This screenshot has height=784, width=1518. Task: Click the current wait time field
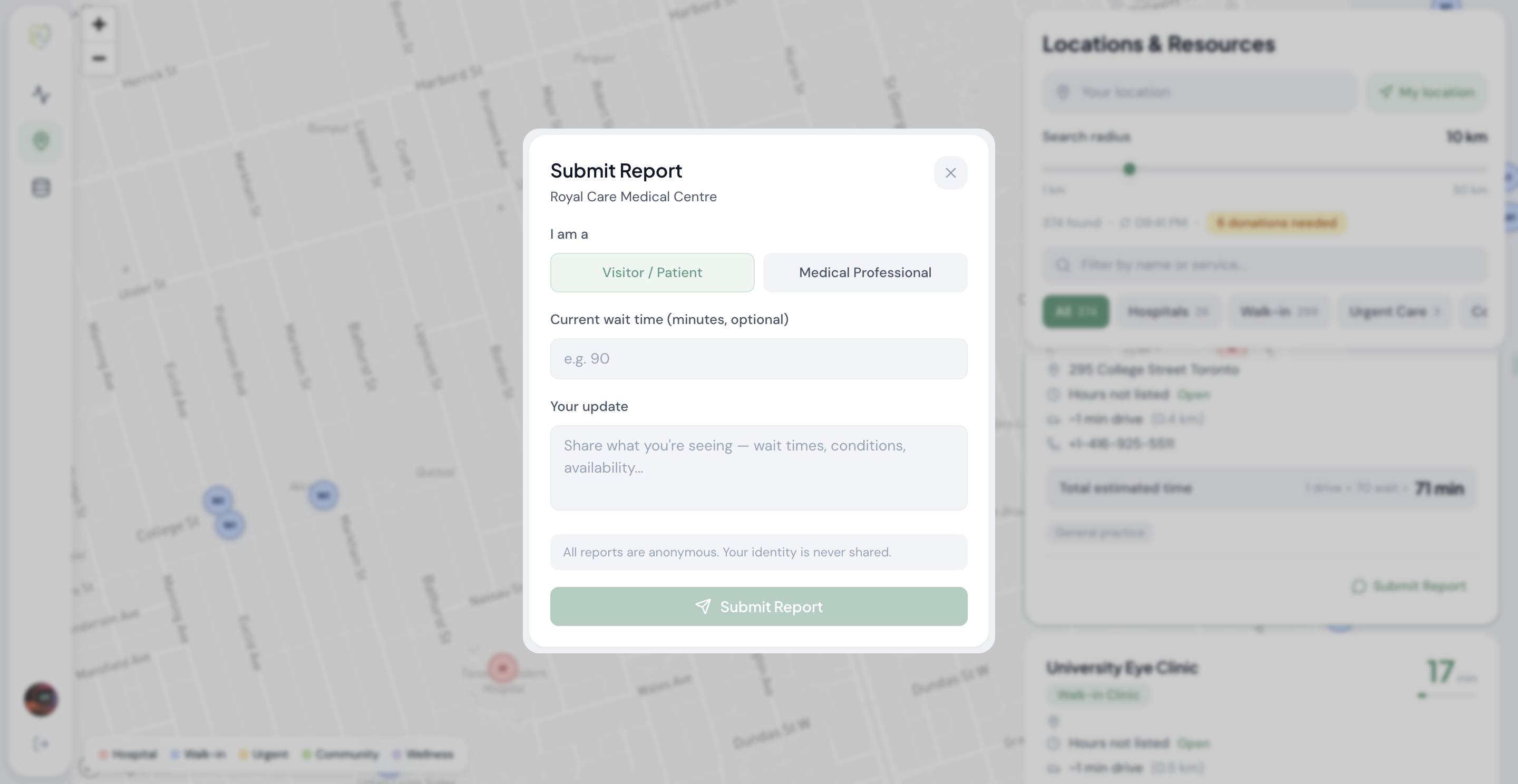tap(758, 359)
